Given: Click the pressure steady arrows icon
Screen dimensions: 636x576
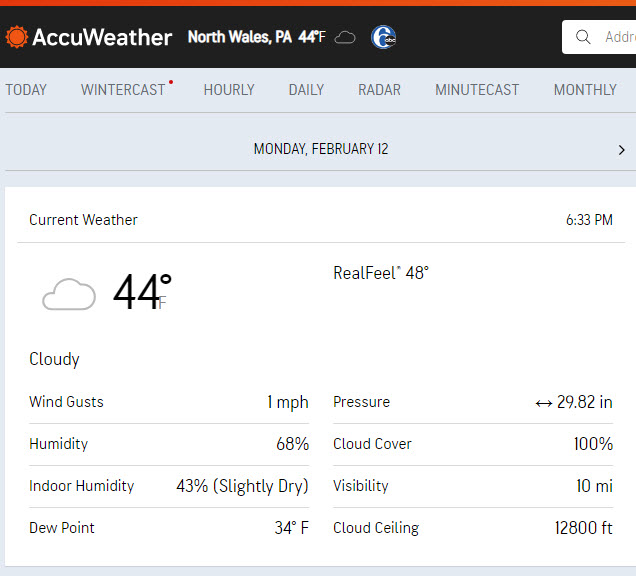Looking at the screenshot, I should pyautogui.click(x=544, y=403).
